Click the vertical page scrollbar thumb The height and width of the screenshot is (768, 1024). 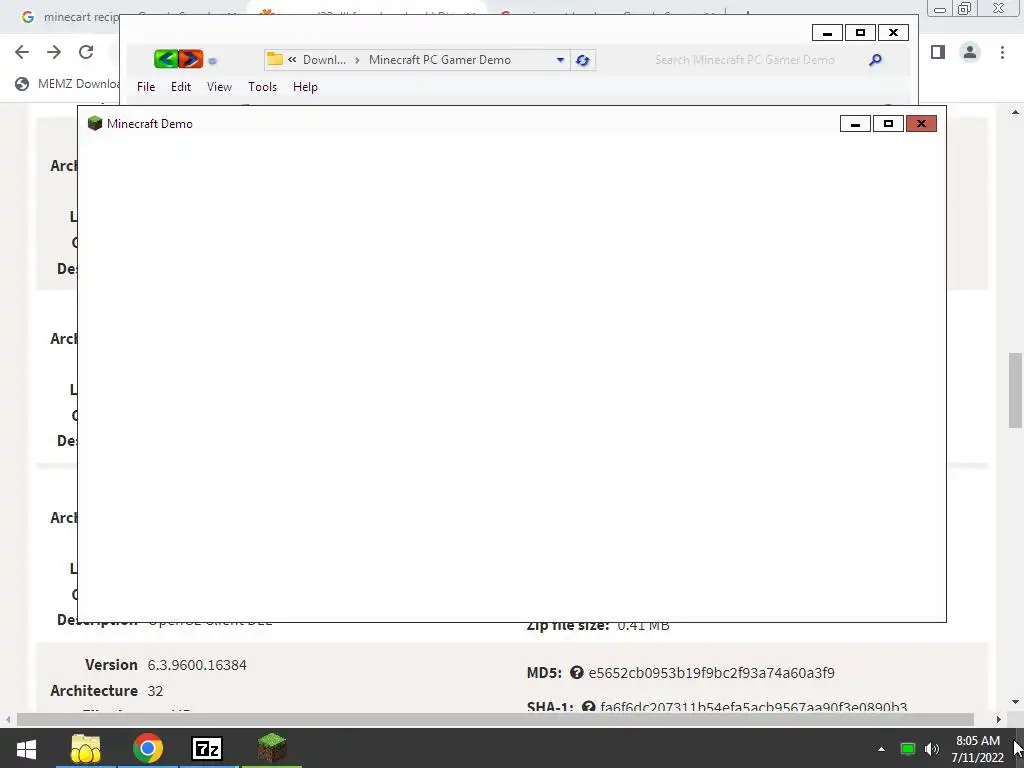click(x=1015, y=390)
